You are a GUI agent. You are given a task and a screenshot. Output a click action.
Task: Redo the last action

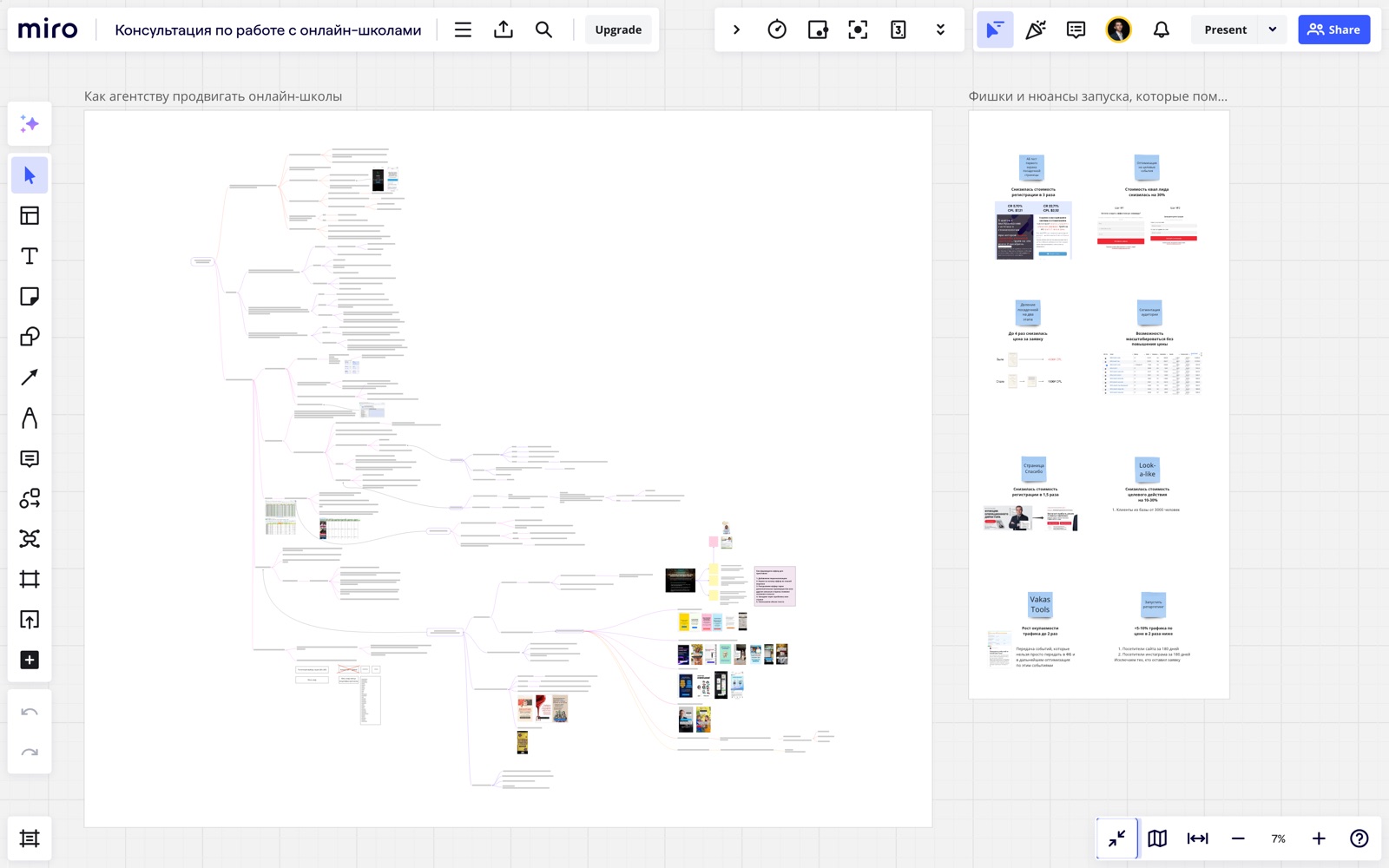point(30,753)
